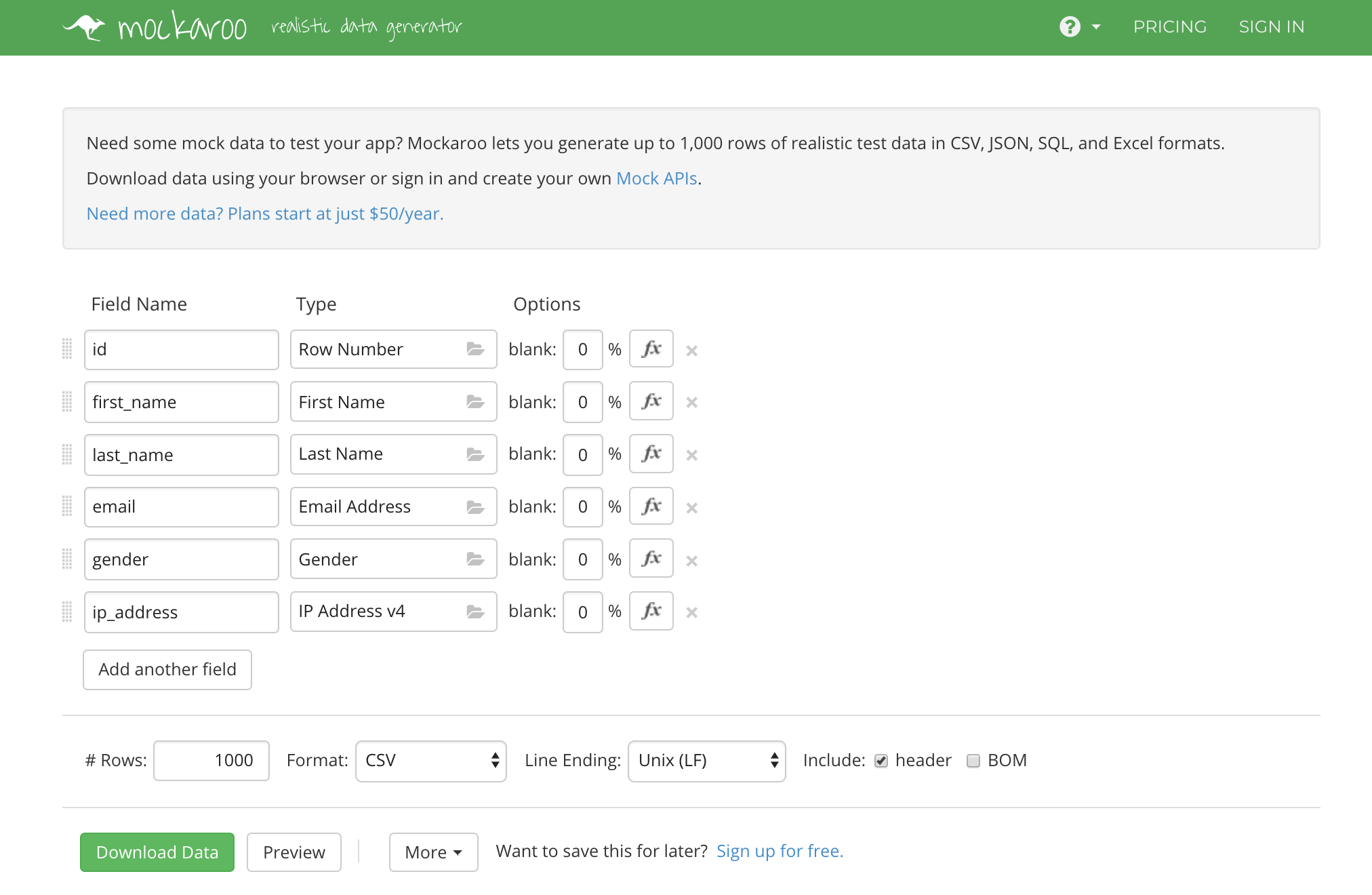Click the fx icon on gender row

pyautogui.click(x=651, y=559)
